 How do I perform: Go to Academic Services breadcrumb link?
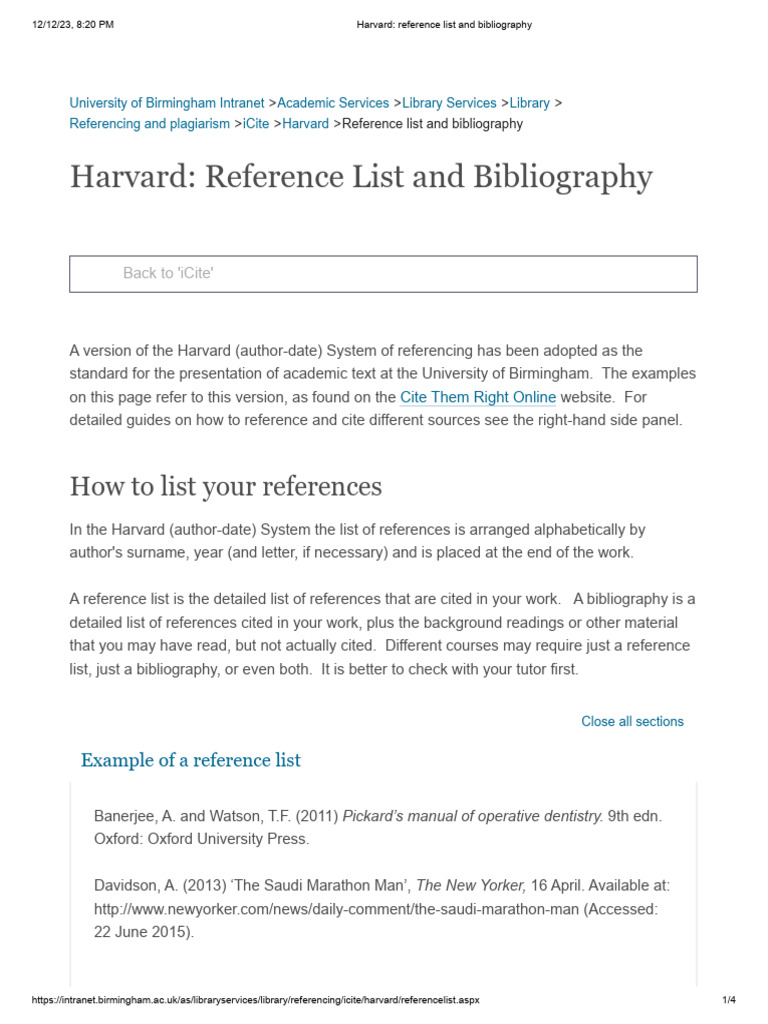click(x=333, y=103)
